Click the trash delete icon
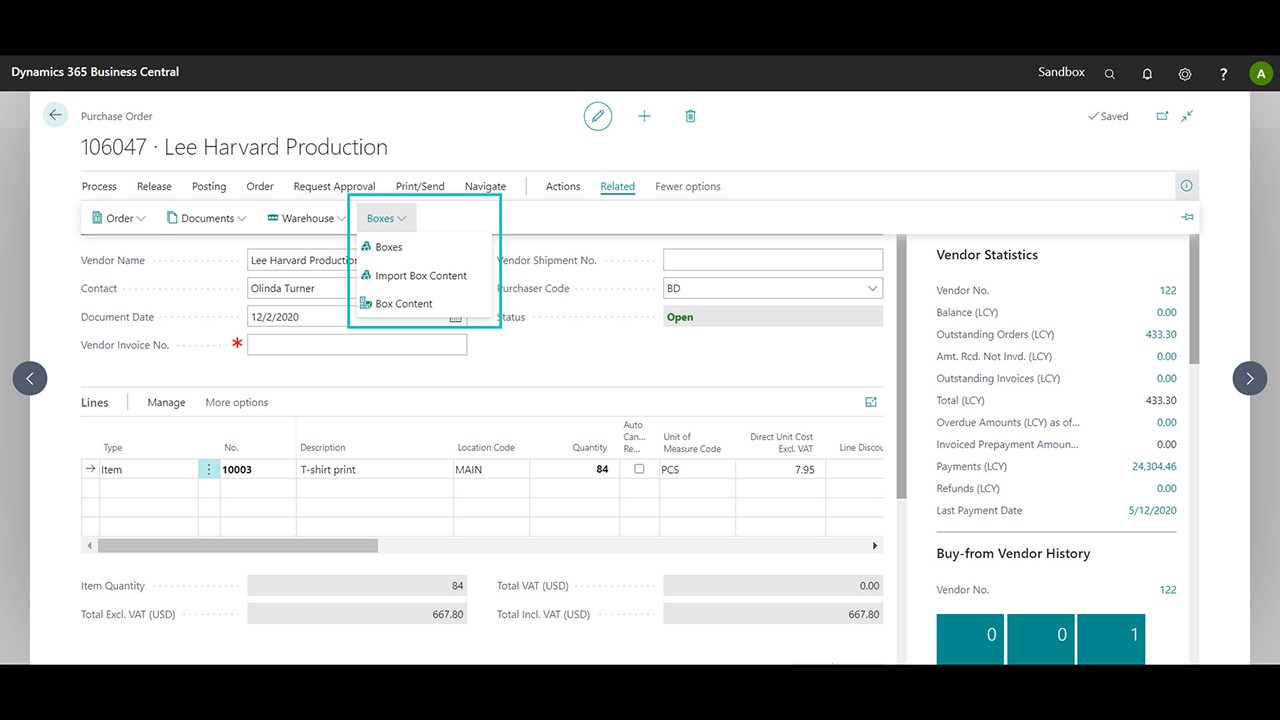Image resolution: width=1280 pixels, height=720 pixels. pos(690,116)
